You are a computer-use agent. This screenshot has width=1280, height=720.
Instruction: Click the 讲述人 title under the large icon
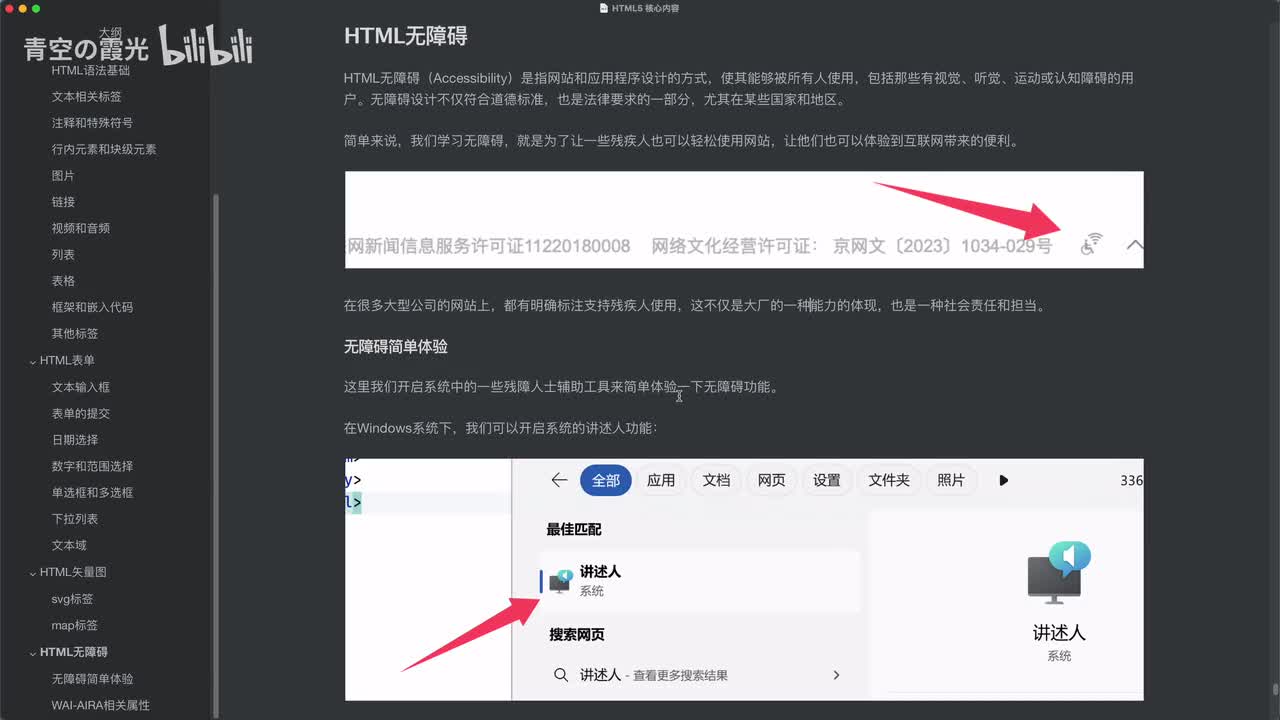pyautogui.click(x=1059, y=632)
